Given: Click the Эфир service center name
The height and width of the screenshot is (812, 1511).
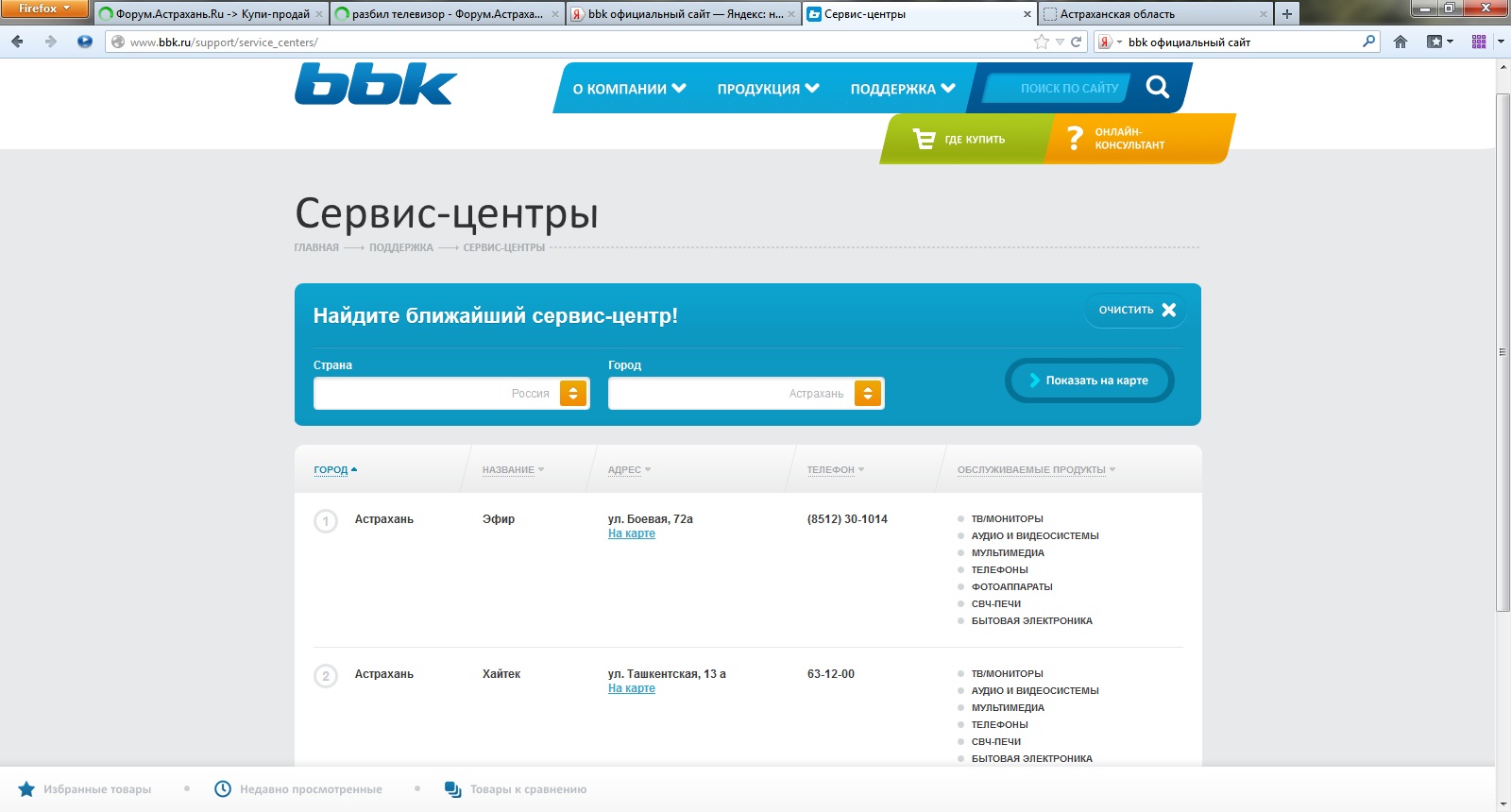Looking at the screenshot, I should coord(499,519).
